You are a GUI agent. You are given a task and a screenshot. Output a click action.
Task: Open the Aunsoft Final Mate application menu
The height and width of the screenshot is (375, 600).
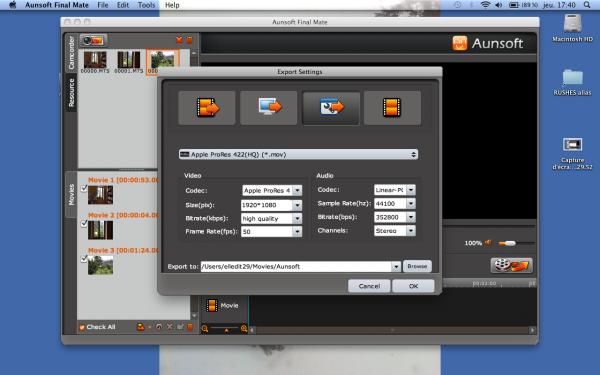pos(57,5)
